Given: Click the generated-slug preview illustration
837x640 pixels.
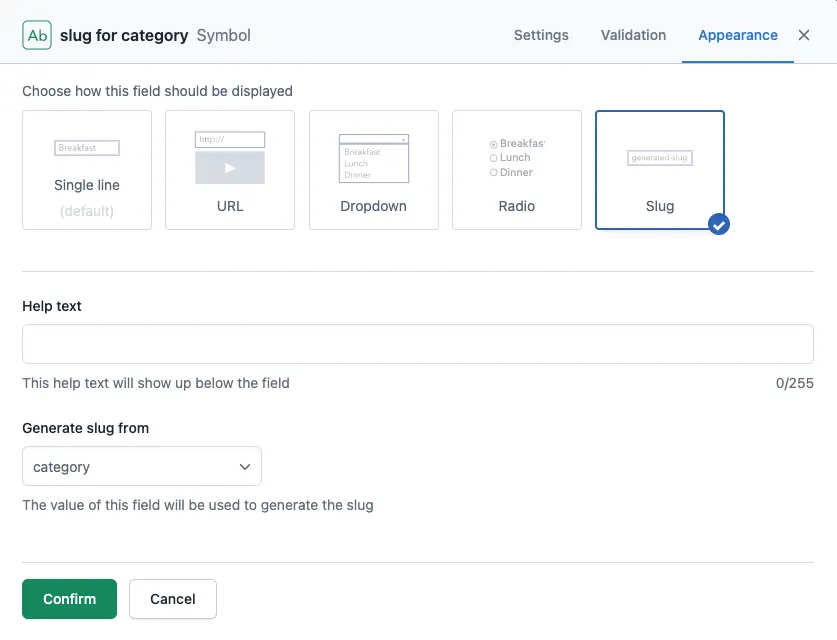Looking at the screenshot, I should click(659, 158).
